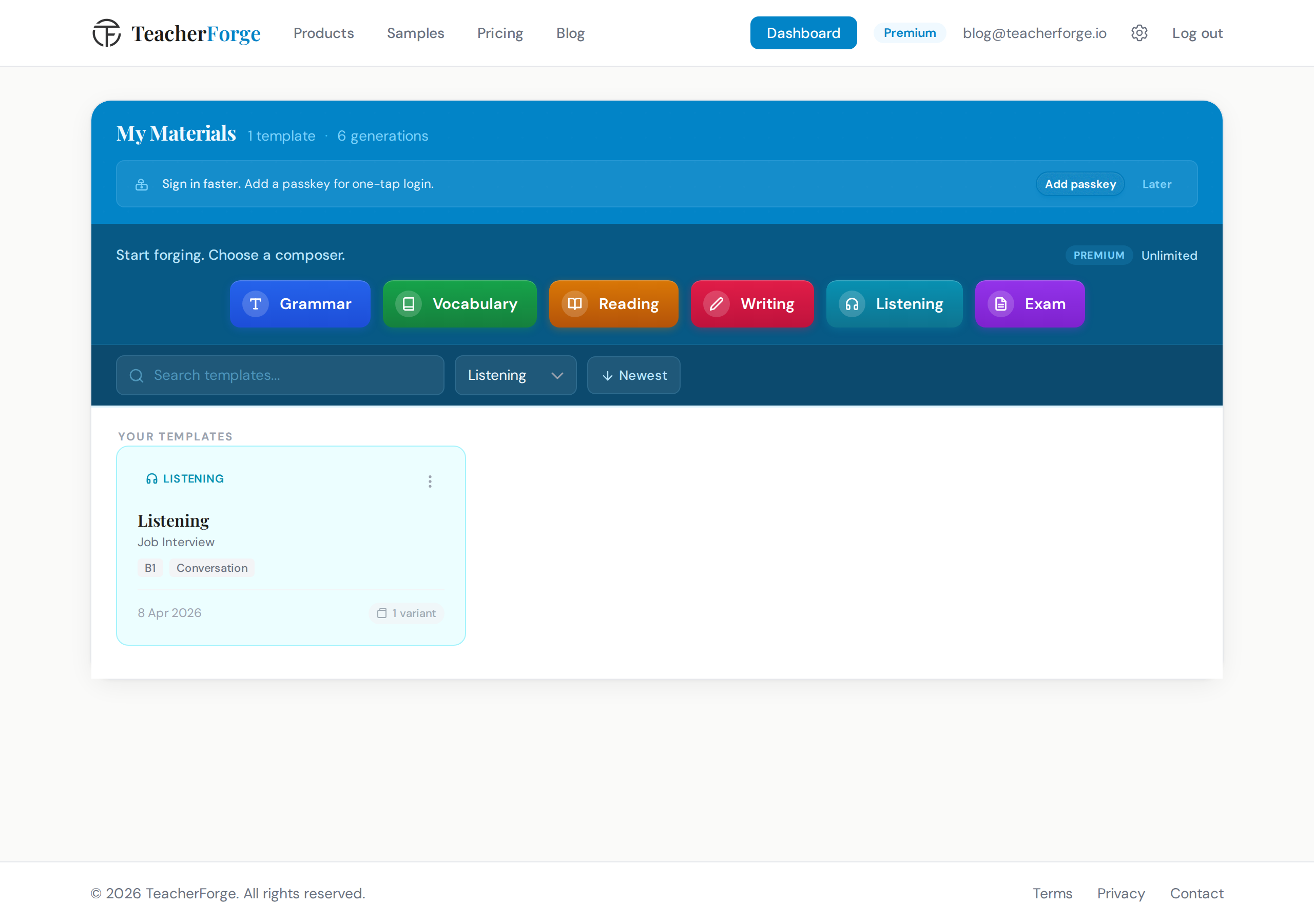Viewport: 1314px width, 924px height.
Task: Log out of the account
Action: pos(1197,33)
